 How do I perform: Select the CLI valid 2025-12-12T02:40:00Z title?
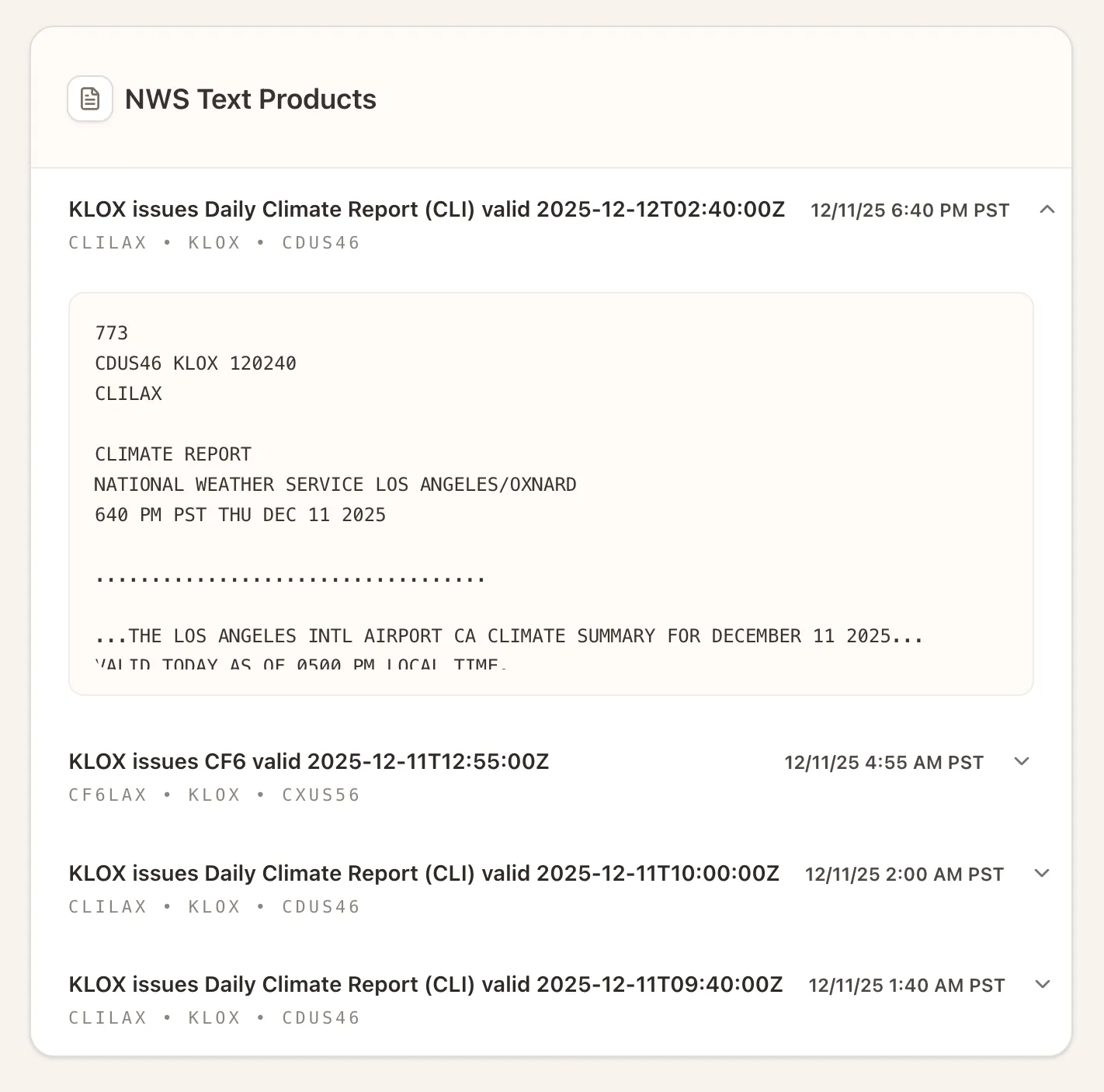(426, 210)
